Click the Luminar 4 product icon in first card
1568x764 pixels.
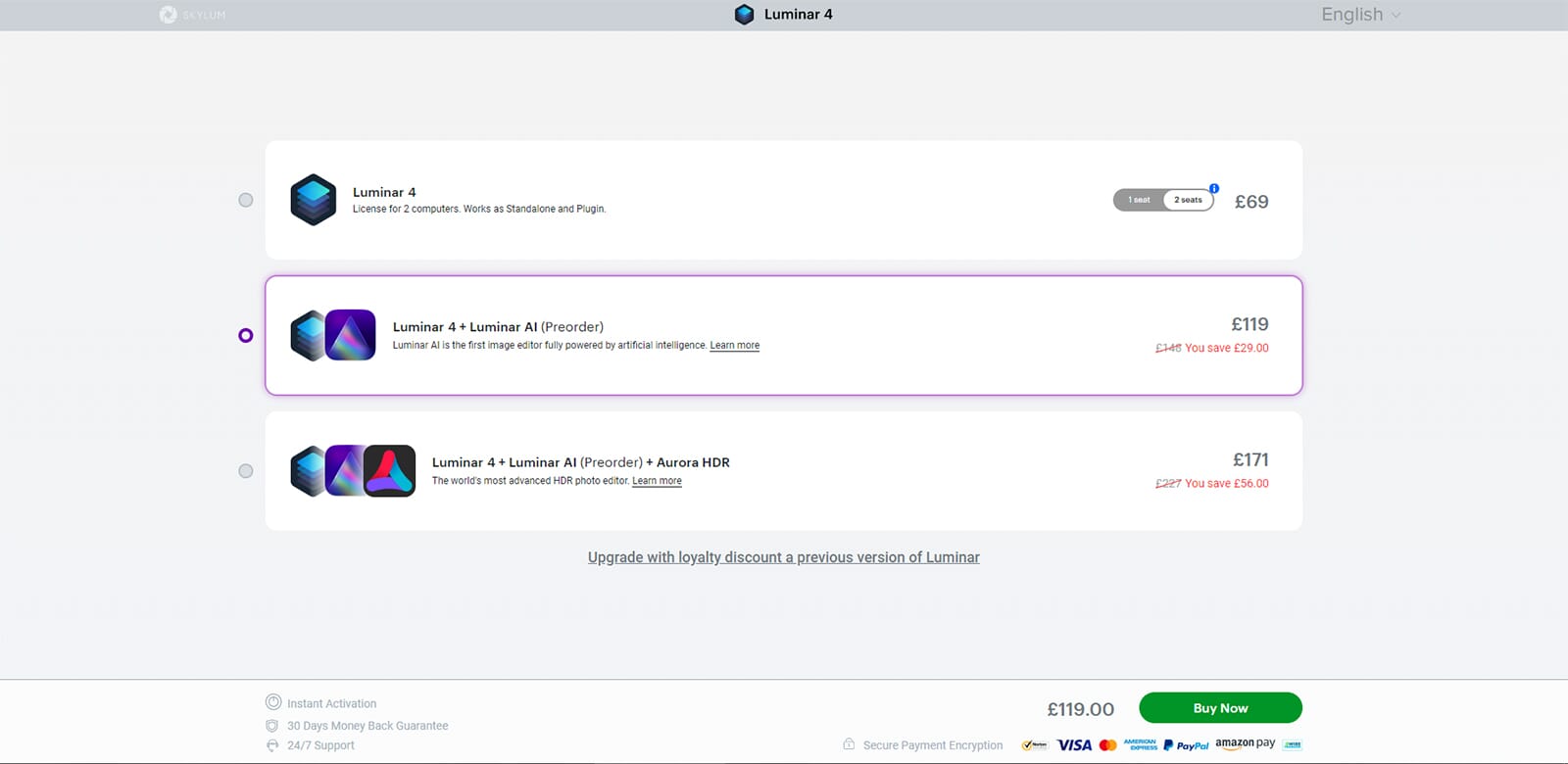(x=314, y=200)
